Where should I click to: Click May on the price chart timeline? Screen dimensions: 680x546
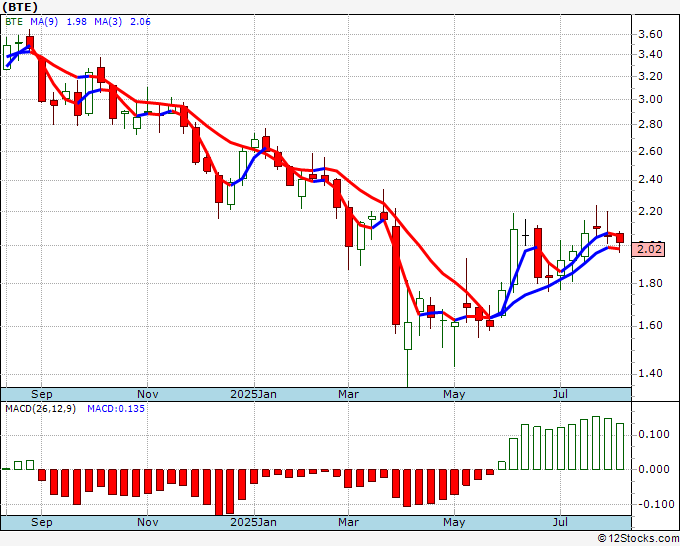coord(454,394)
